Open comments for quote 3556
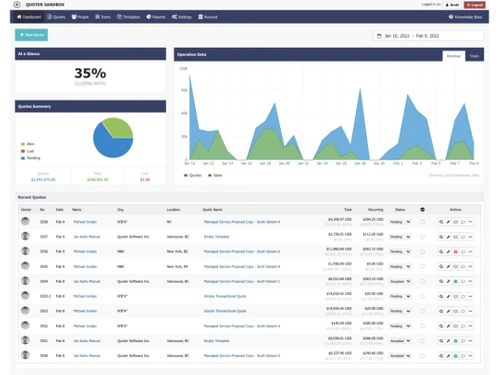The image size is (500, 375). pos(463,252)
